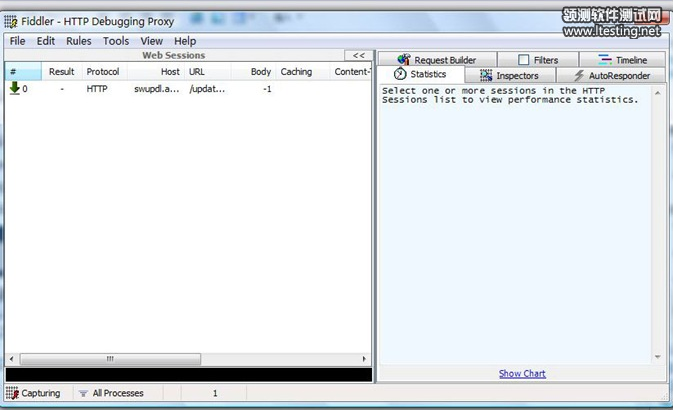Click the Capturing icon in status bar
Viewport: 673px width, 410px height.
coord(12,393)
